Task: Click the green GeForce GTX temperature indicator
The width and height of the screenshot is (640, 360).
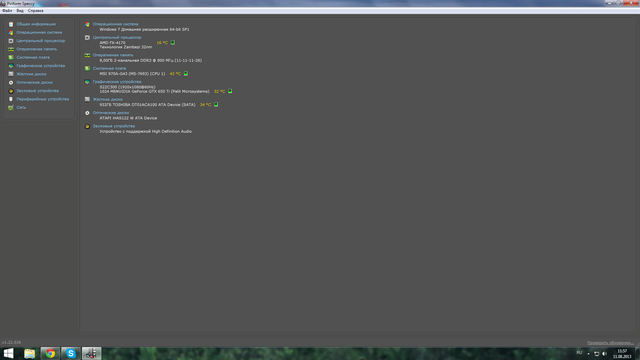Action: click(x=230, y=91)
